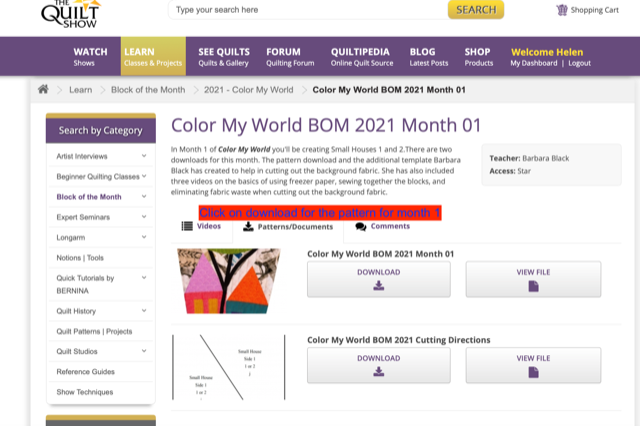640x426 pixels.
Task: Click download arrow icon for Month 01
Action: pos(378,286)
